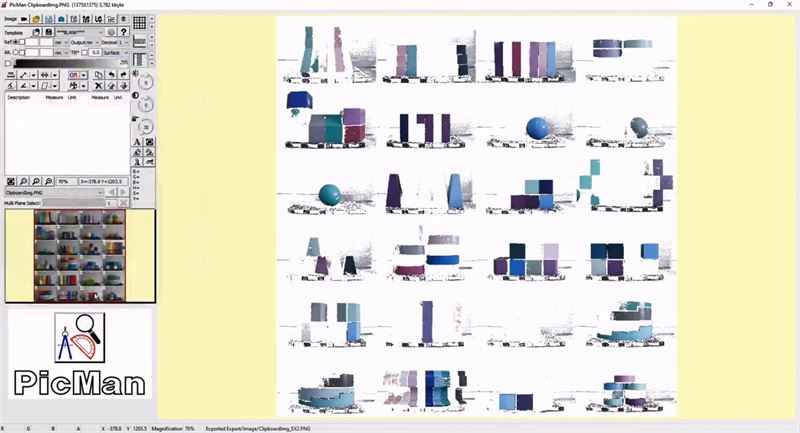Screen dimensions: 800x433
Task: Click the image navigator thumbnail preview
Action: 80,255
